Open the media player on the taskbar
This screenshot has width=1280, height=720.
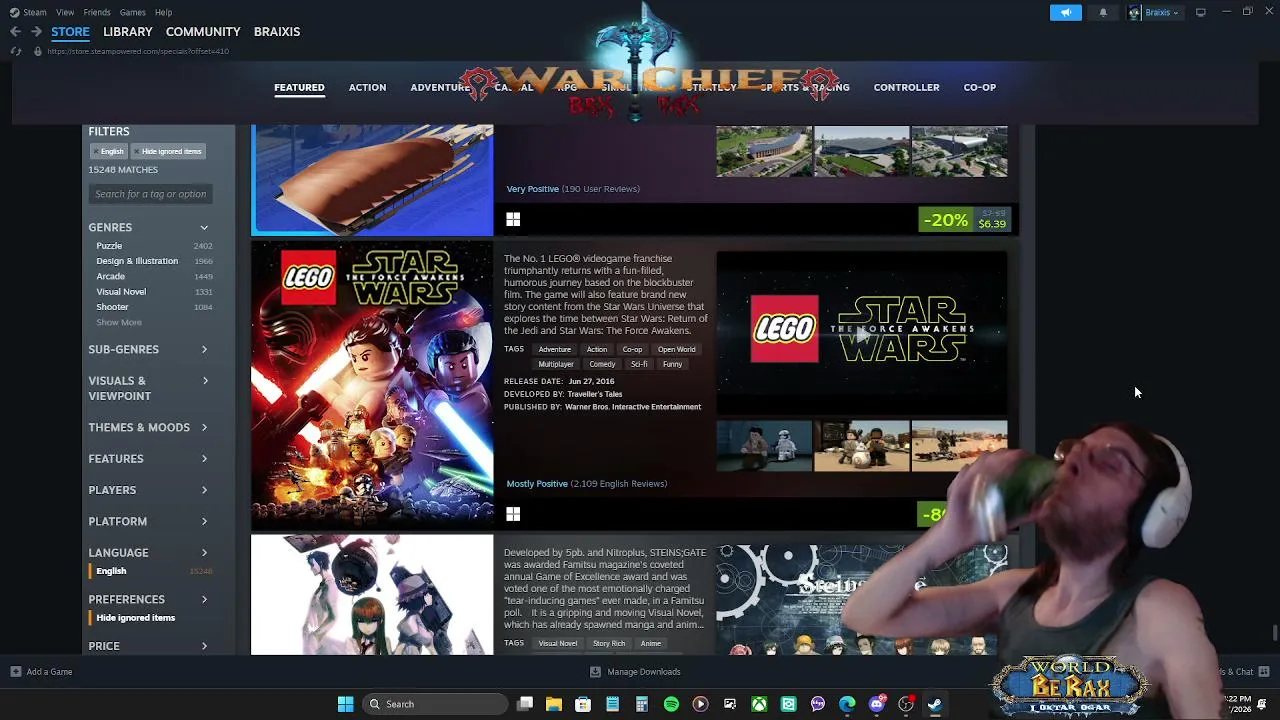click(x=700, y=704)
